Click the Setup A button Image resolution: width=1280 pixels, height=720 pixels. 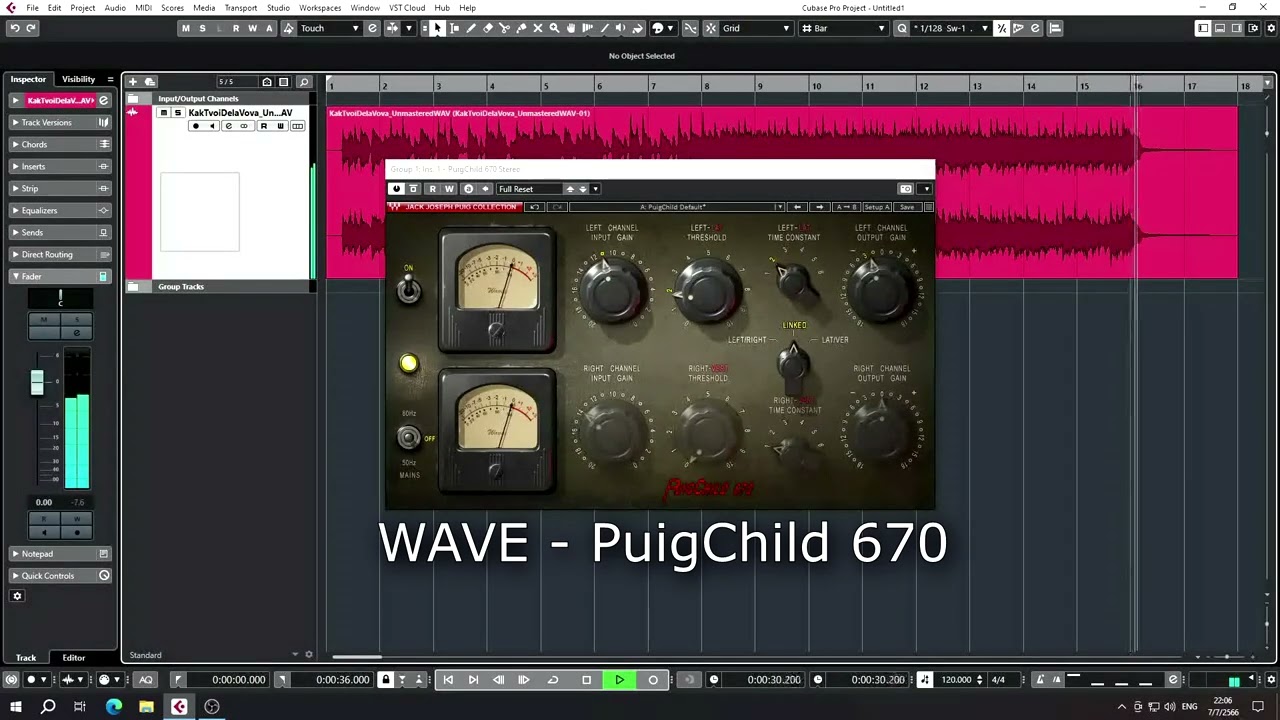[876, 207]
